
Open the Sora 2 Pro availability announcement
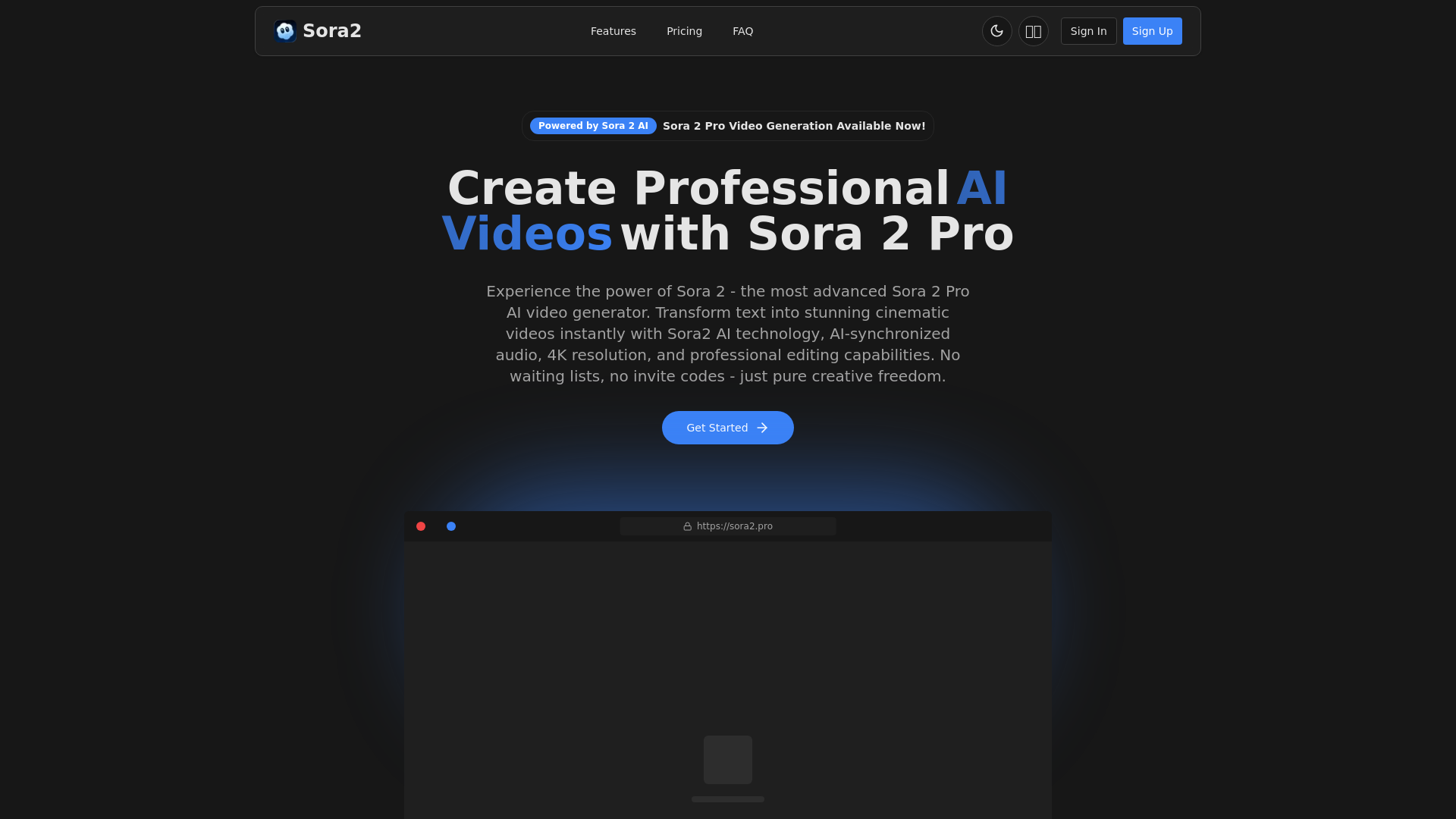pyautogui.click(x=793, y=126)
